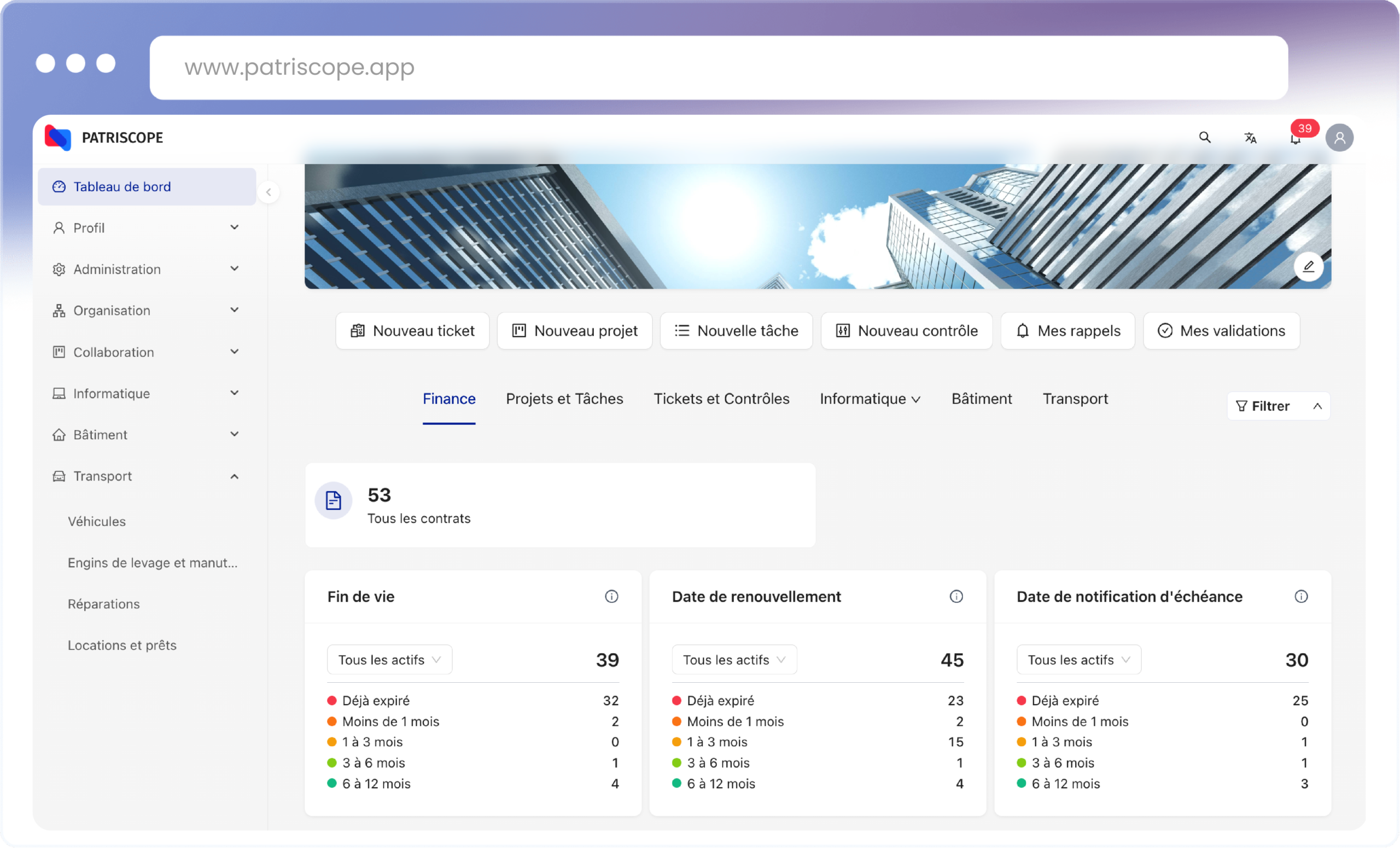Expand the Collaboration menu chevron
This screenshot has height=867, width=1400.
(234, 352)
